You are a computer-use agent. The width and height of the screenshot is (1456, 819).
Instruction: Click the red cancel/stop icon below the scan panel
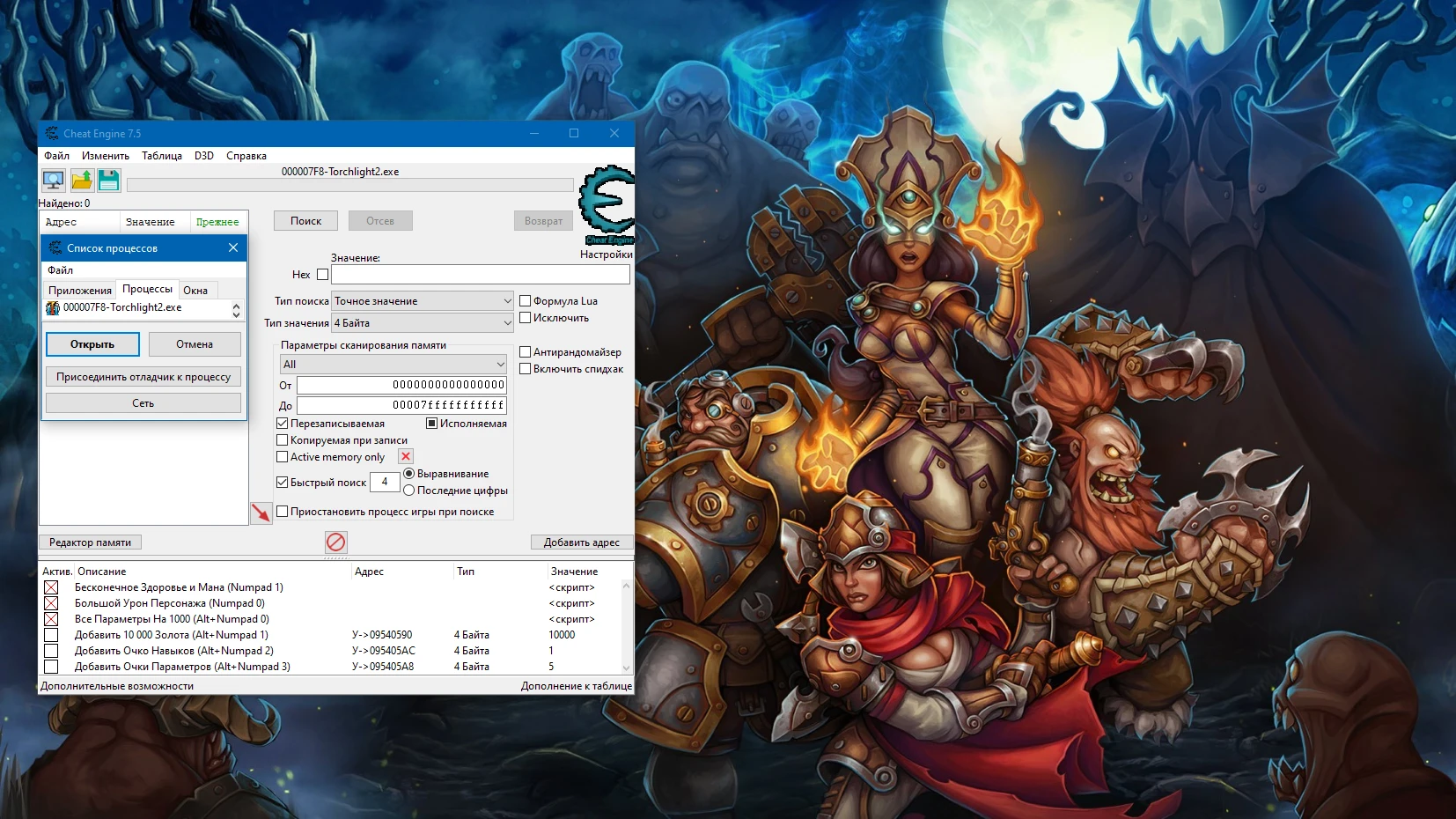(335, 542)
